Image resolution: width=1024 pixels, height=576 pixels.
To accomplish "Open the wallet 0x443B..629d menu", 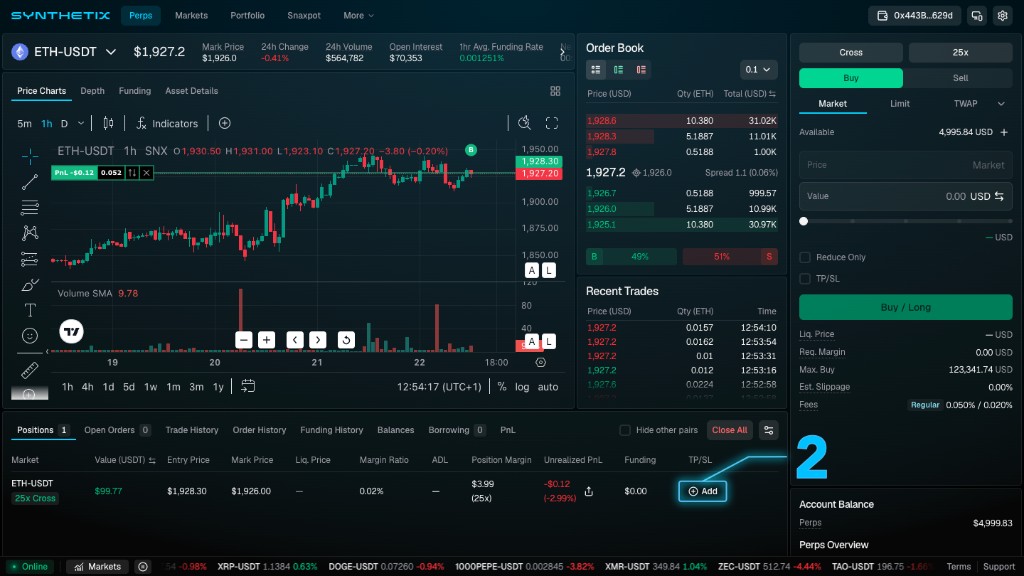I will (x=914, y=16).
